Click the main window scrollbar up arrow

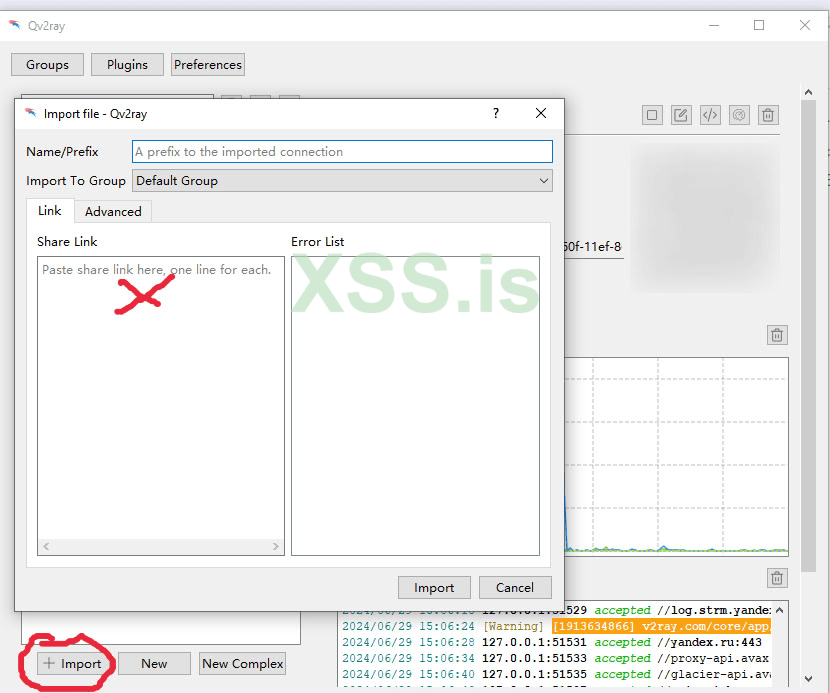point(808,93)
